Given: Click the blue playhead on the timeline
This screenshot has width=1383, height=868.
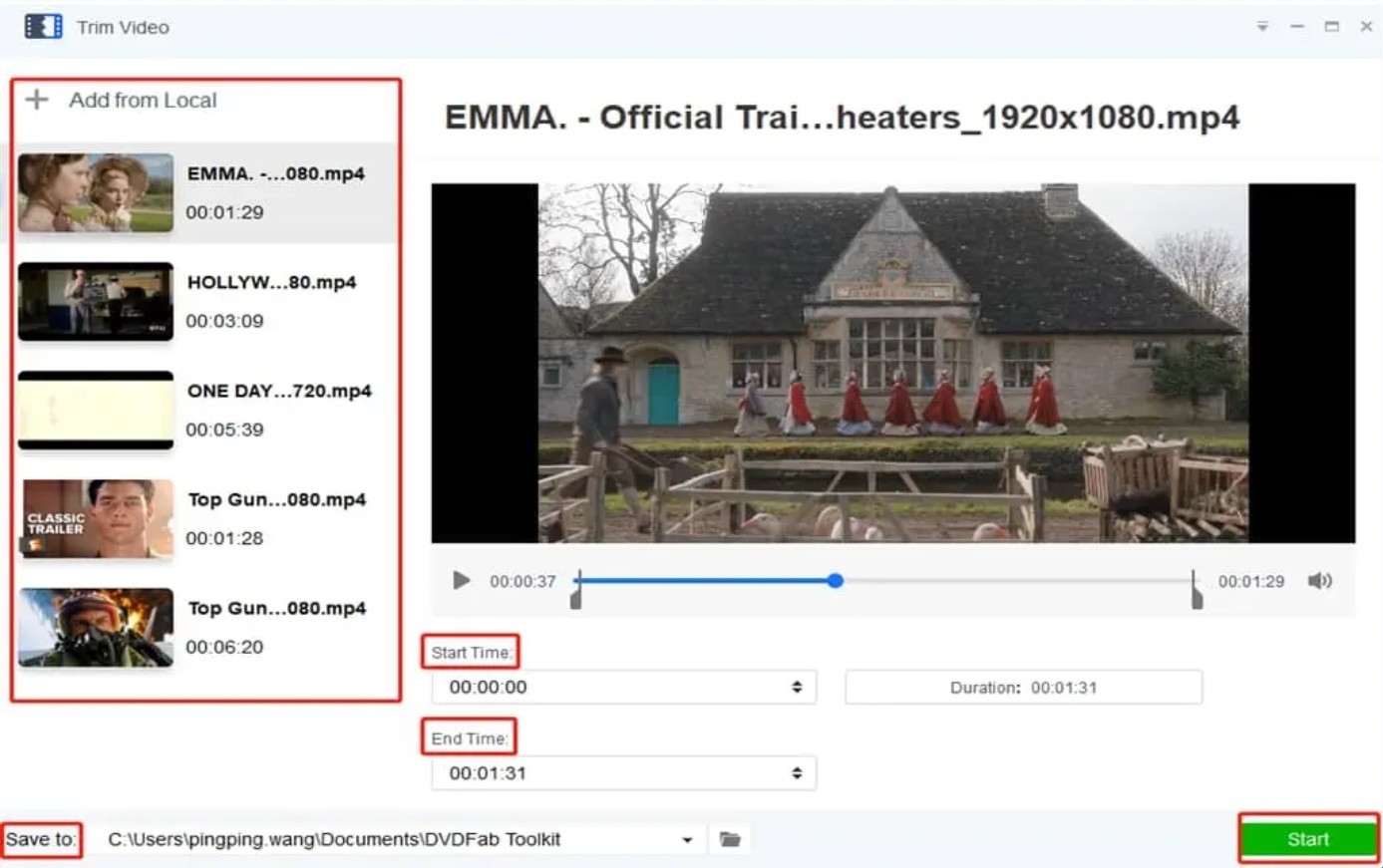Looking at the screenshot, I should 836,580.
